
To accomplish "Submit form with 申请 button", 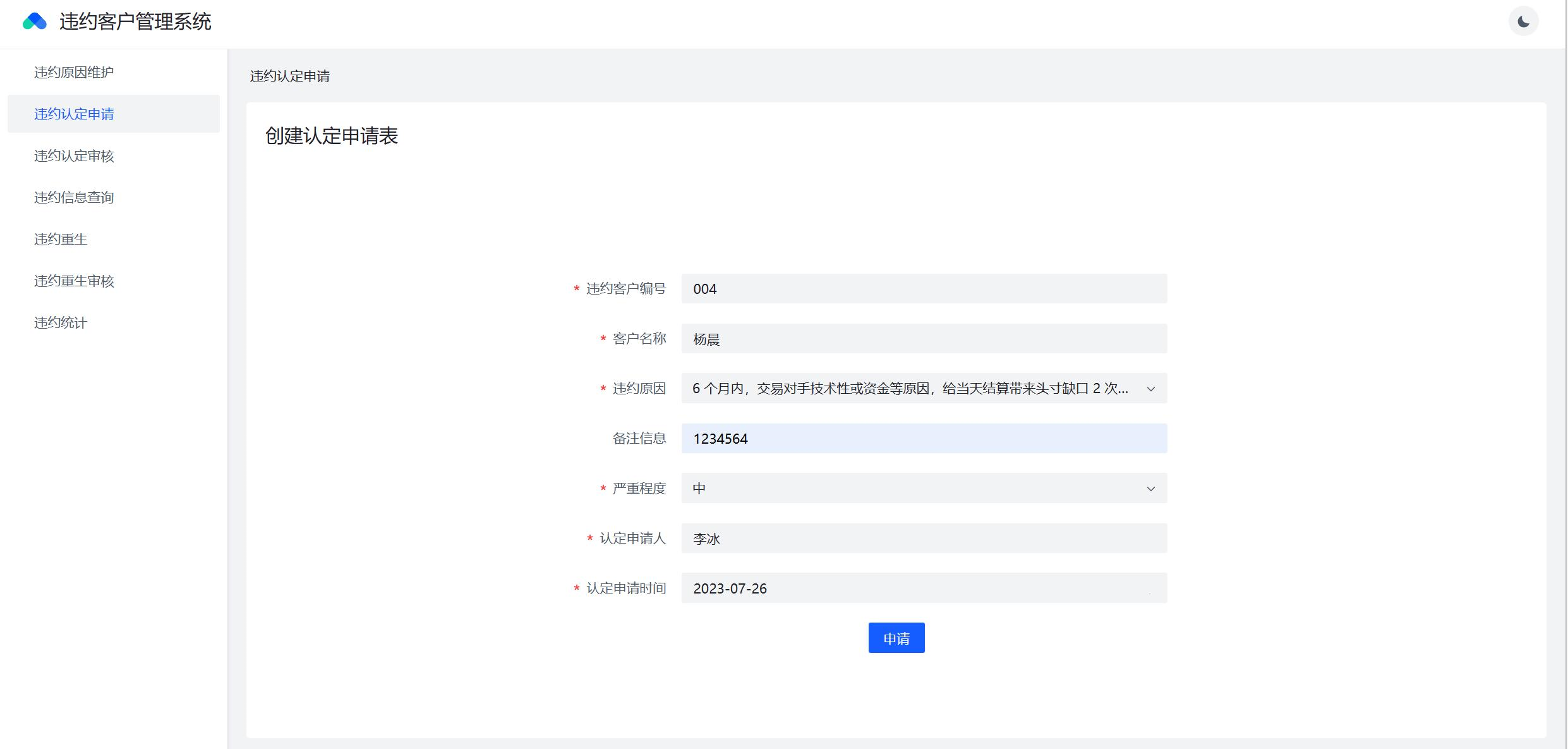I will tap(896, 638).
